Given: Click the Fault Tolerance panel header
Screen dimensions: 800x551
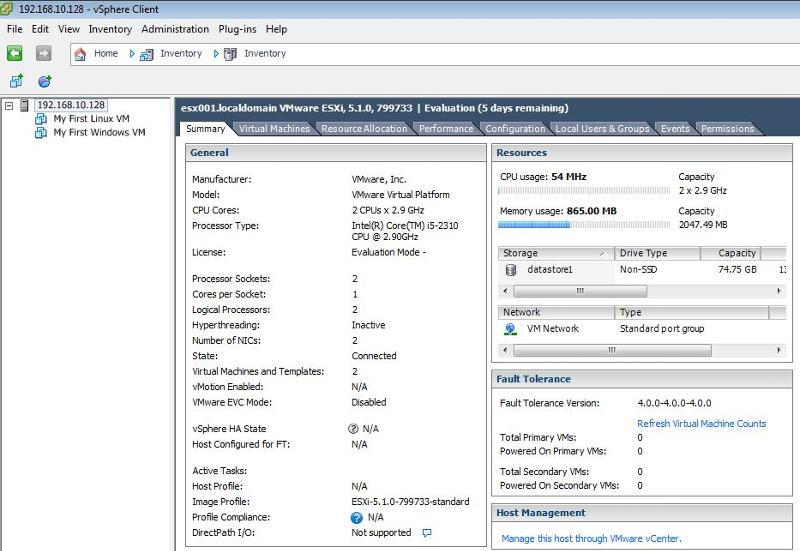Looking at the screenshot, I should 642,379.
